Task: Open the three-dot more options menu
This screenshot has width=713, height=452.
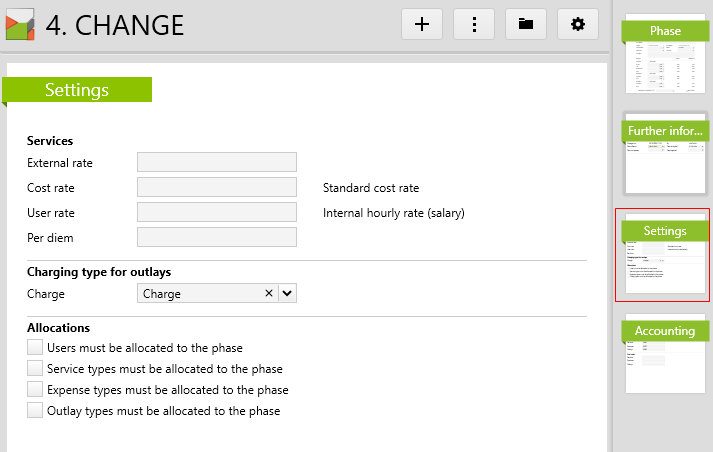Action: tap(474, 24)
